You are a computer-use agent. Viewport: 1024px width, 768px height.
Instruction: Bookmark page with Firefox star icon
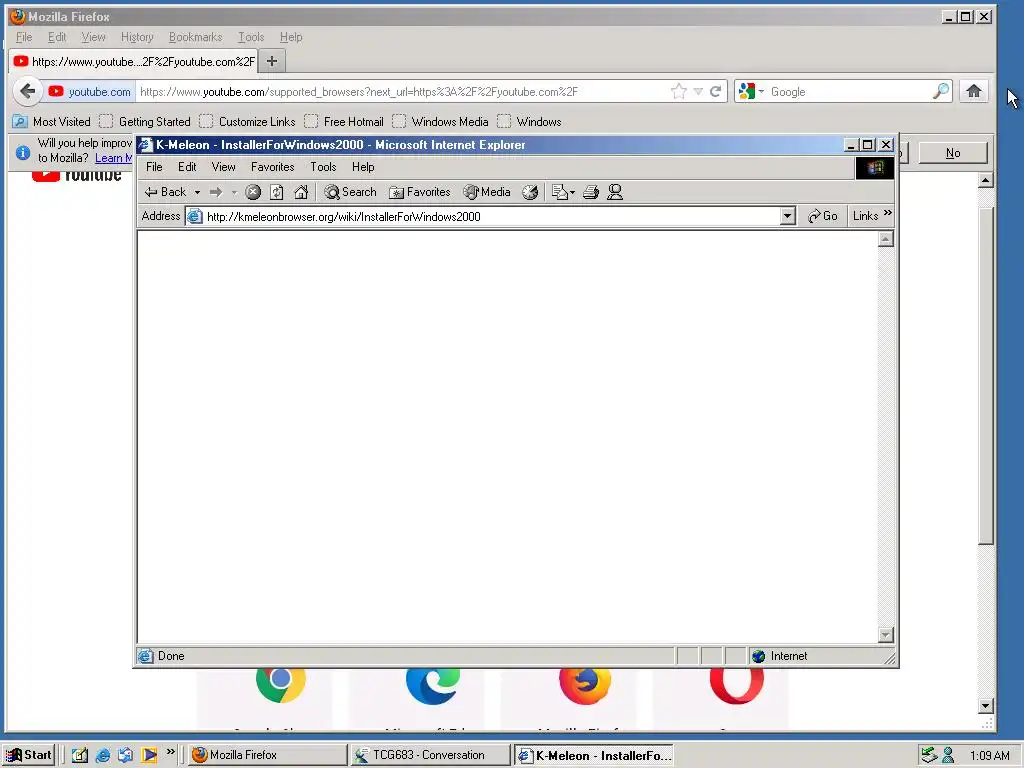point(679,91)
